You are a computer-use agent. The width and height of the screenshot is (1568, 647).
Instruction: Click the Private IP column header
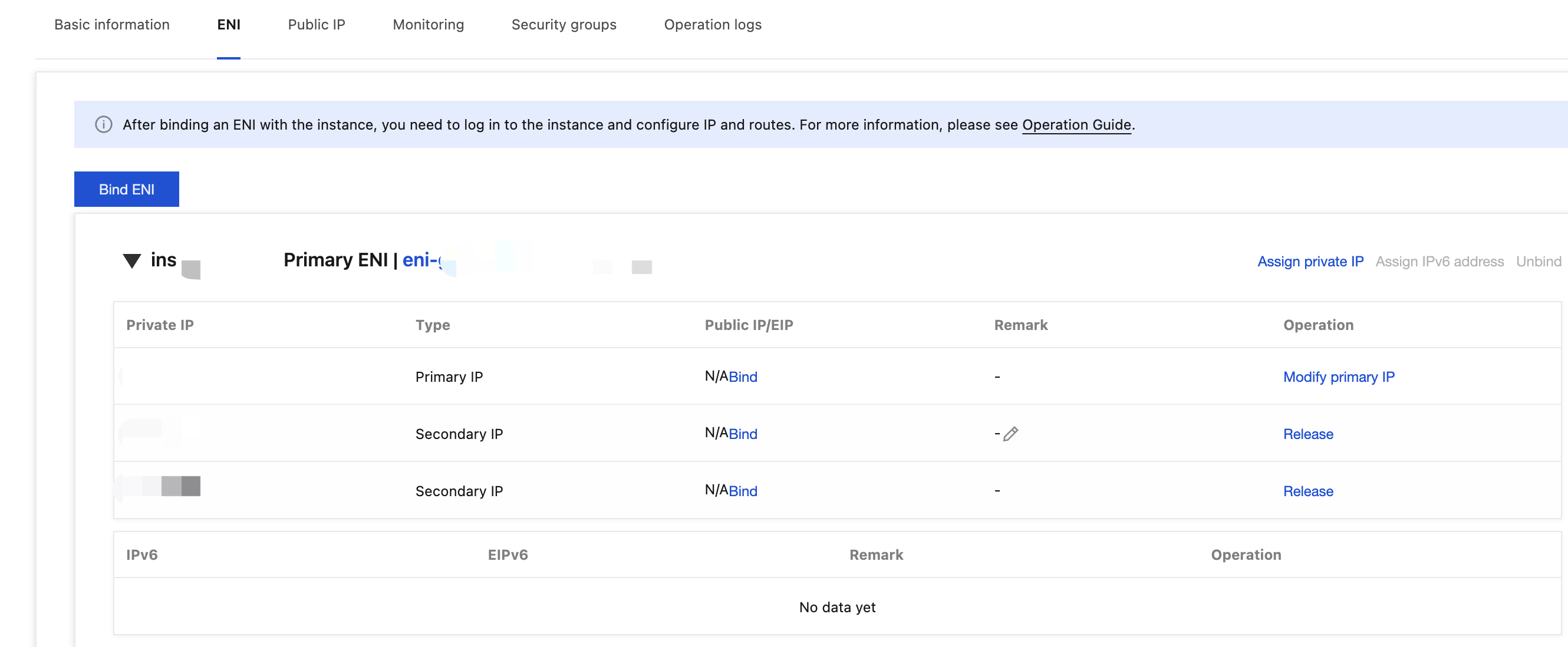(x=160, y=325)
